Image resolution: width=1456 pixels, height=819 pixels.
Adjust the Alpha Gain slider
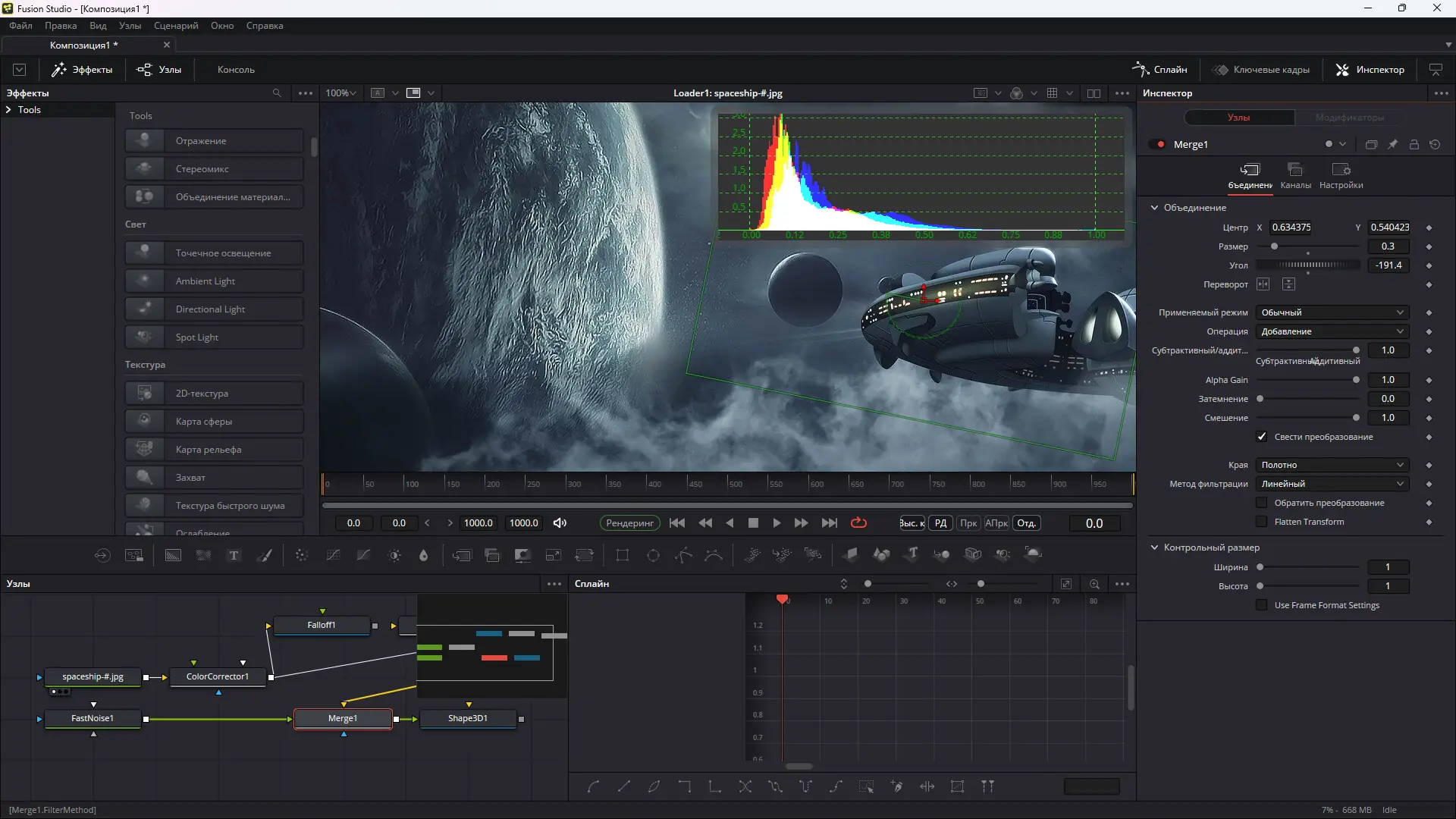(x=1356, y=380)
